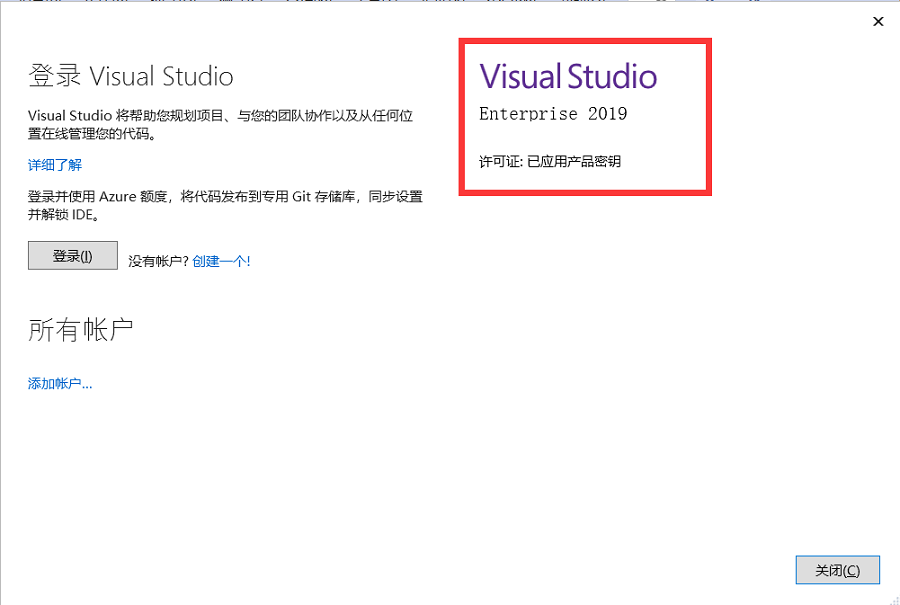Image resolution: width=900 pixels, height=605 pixels.
Task: Open the 详细了解 learn more link
Action: (55, 165)
